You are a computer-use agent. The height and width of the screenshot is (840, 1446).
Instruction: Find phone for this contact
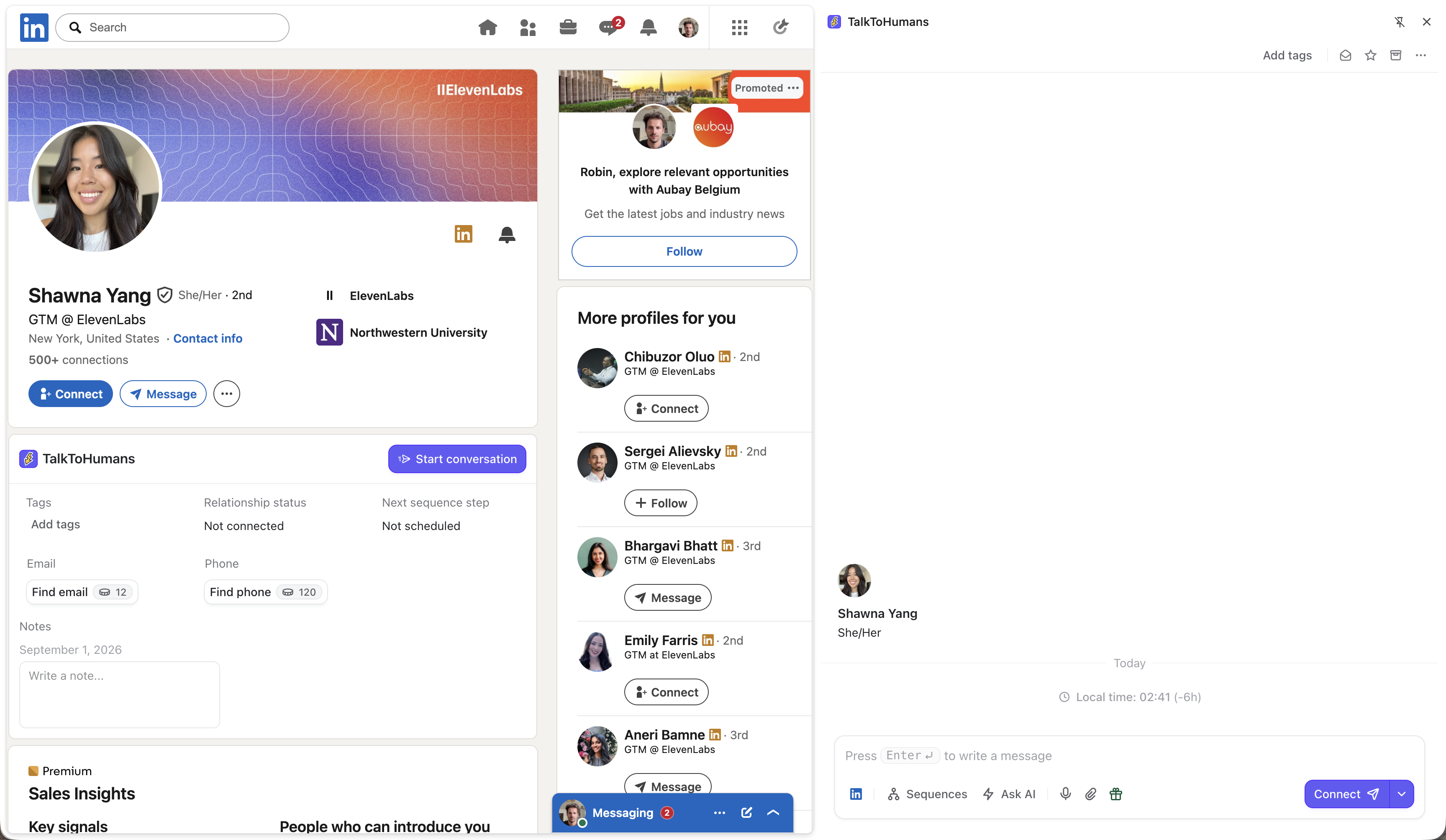tap(266, 592)
